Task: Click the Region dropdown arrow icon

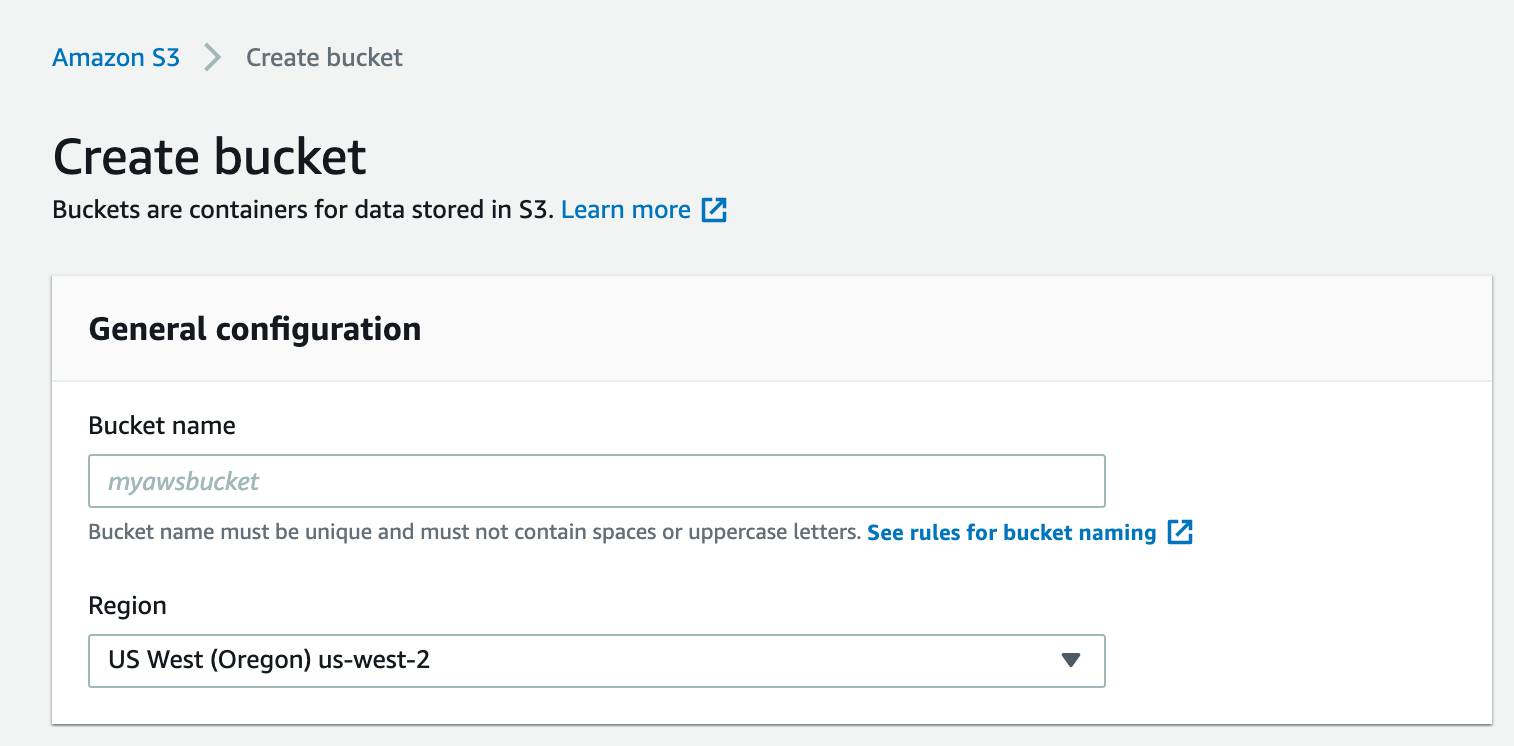Action: point(1071,660)
